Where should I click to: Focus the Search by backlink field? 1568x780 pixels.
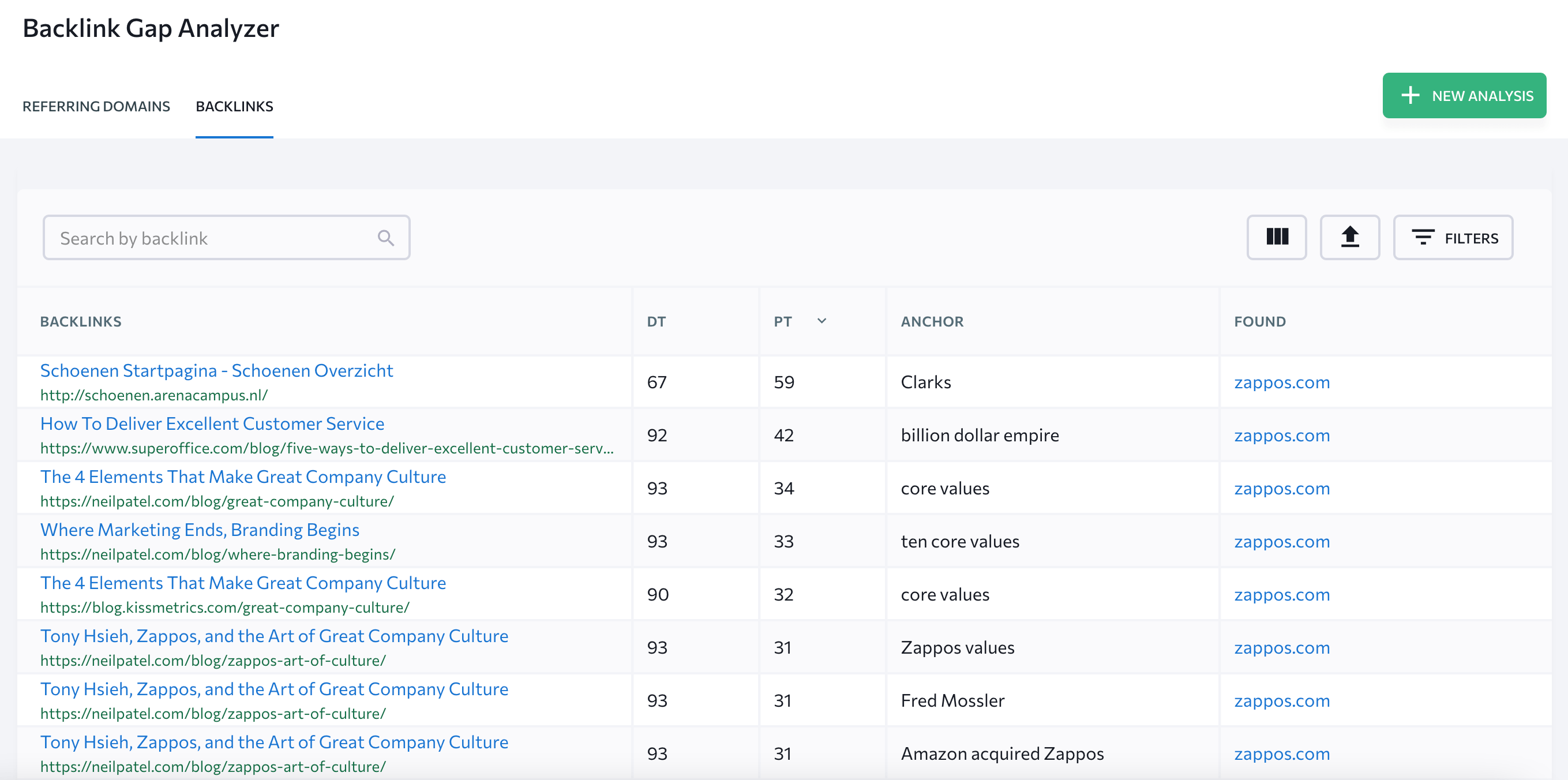[x=227, y=238]
